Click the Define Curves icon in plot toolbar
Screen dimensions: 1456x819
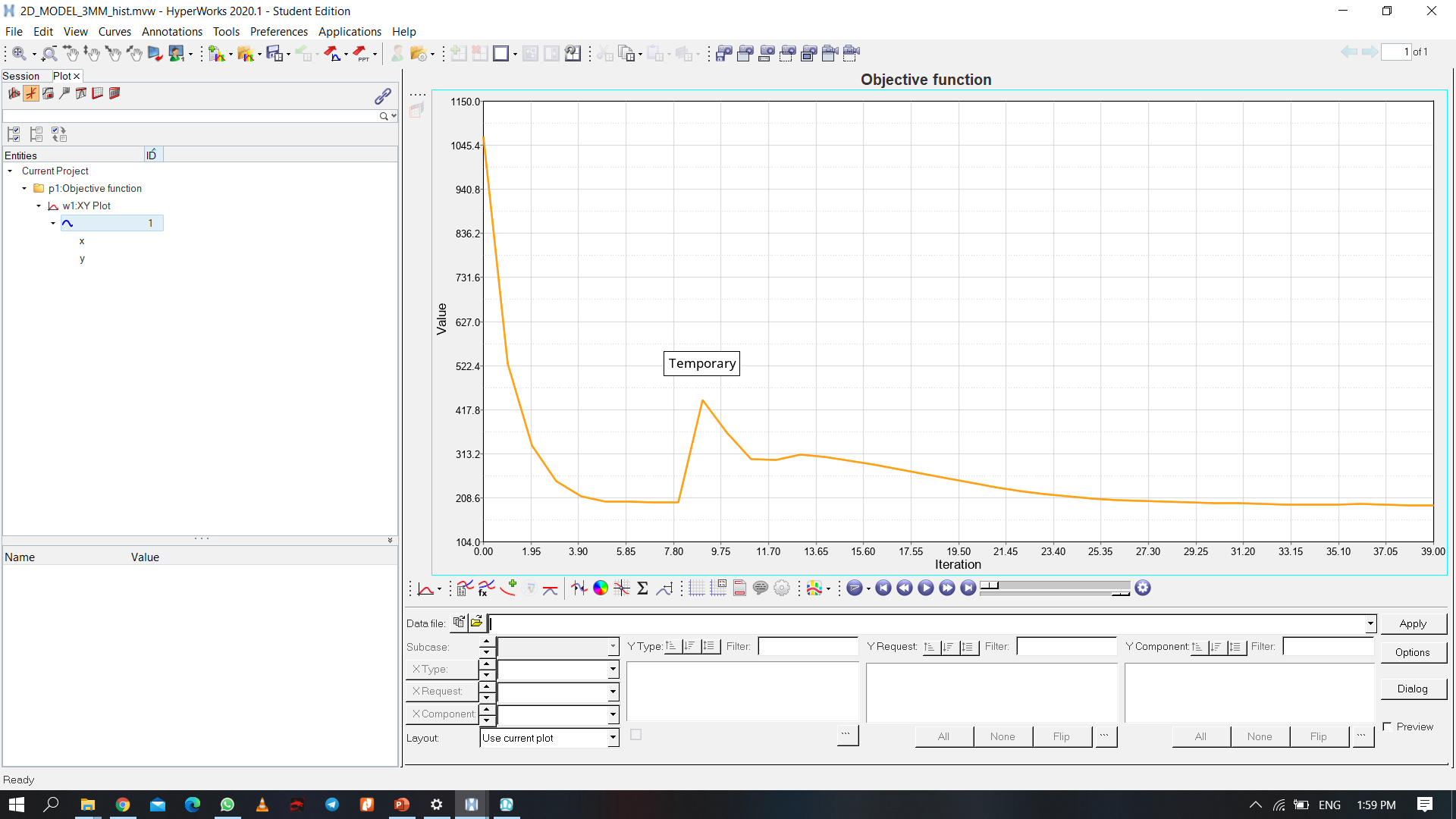click(x=465, y=588)
